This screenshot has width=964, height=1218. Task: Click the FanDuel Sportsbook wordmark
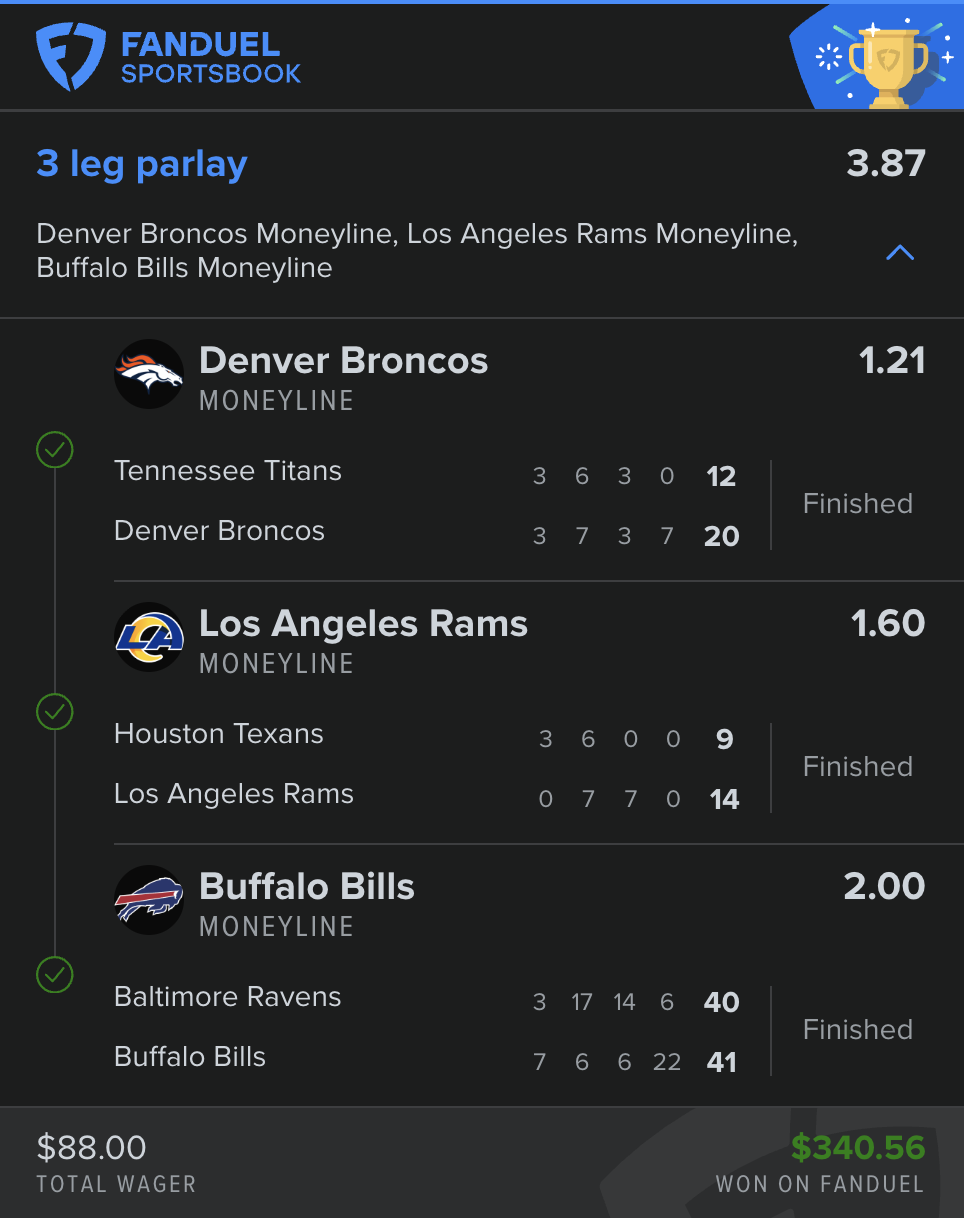[x=210, y=58]
